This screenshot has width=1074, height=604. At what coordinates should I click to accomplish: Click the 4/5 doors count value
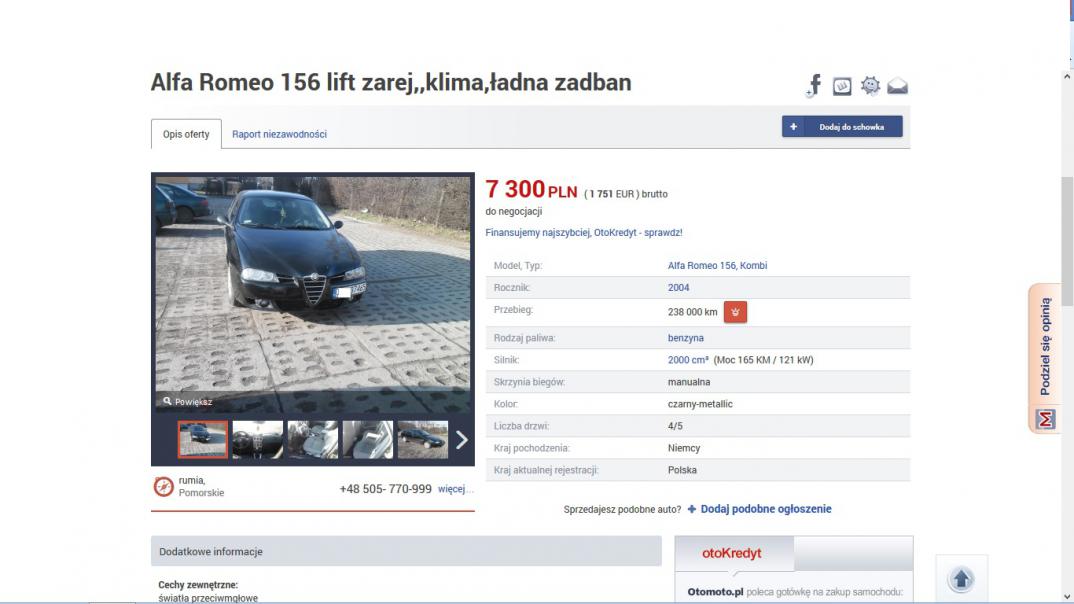(x=675, y=426)
